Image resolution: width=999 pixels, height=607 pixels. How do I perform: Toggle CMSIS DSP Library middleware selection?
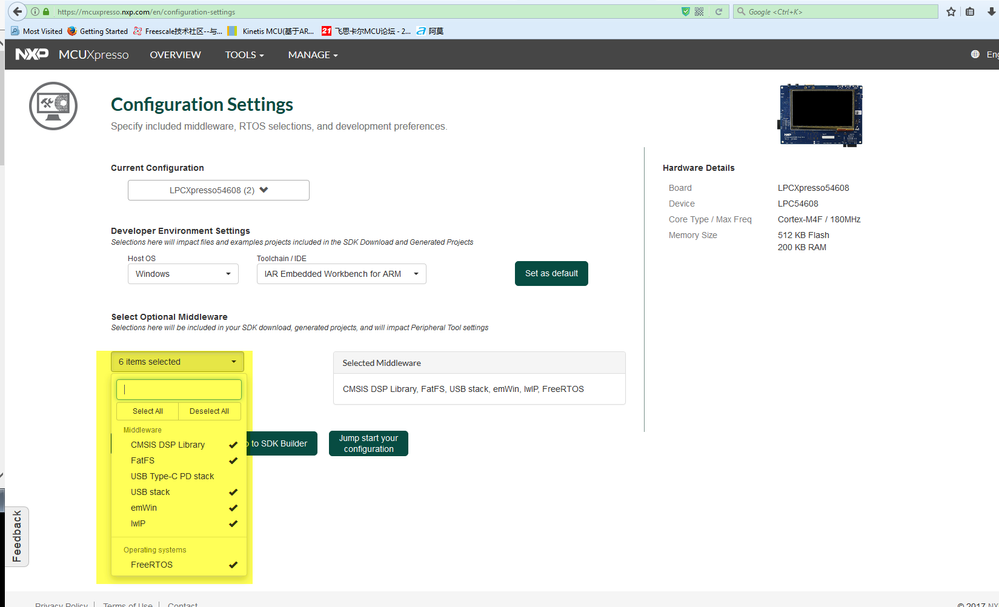(178, 445)
